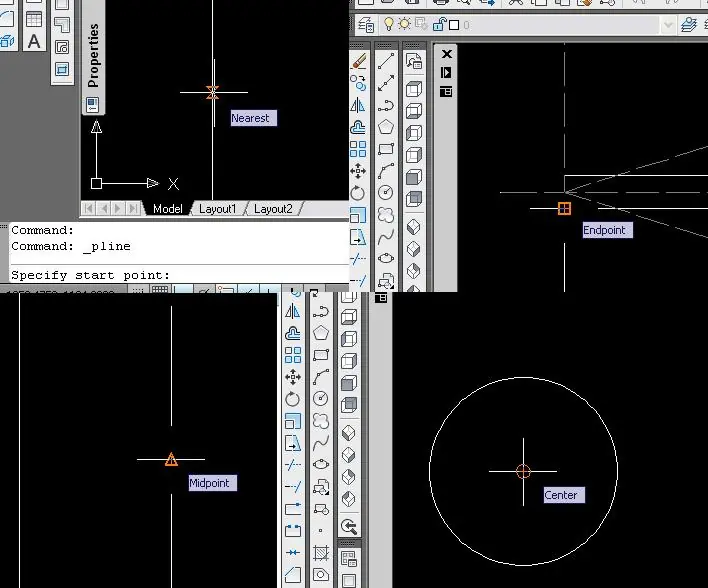Switch to SW Isometric view in the lower View toolbar

tap(349, 433)
